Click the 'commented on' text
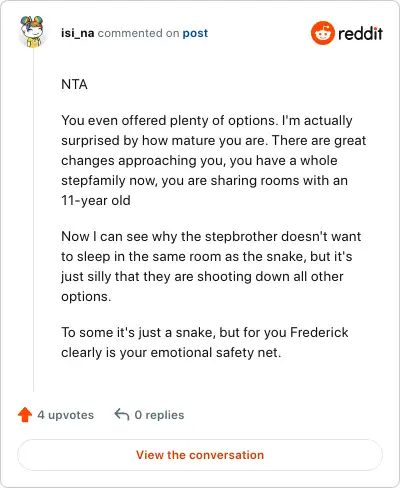 point(138,33)
